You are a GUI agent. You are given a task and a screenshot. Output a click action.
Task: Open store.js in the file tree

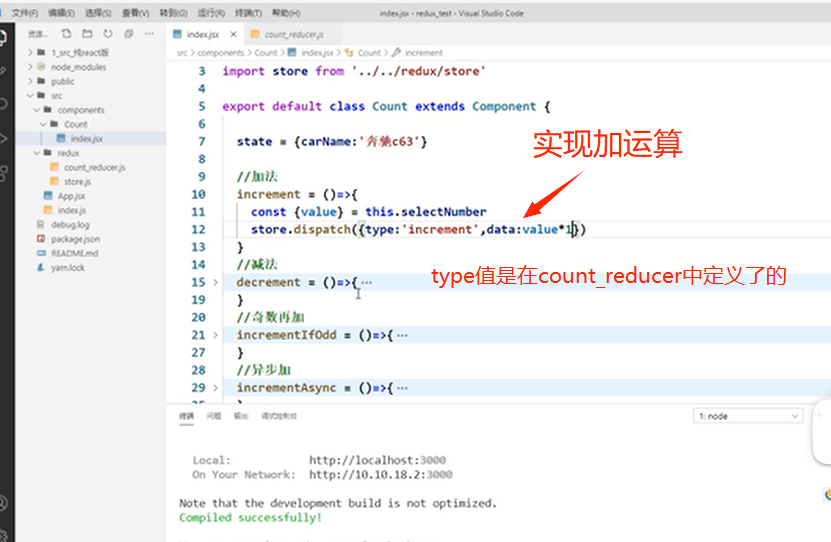tap(77, 182)
